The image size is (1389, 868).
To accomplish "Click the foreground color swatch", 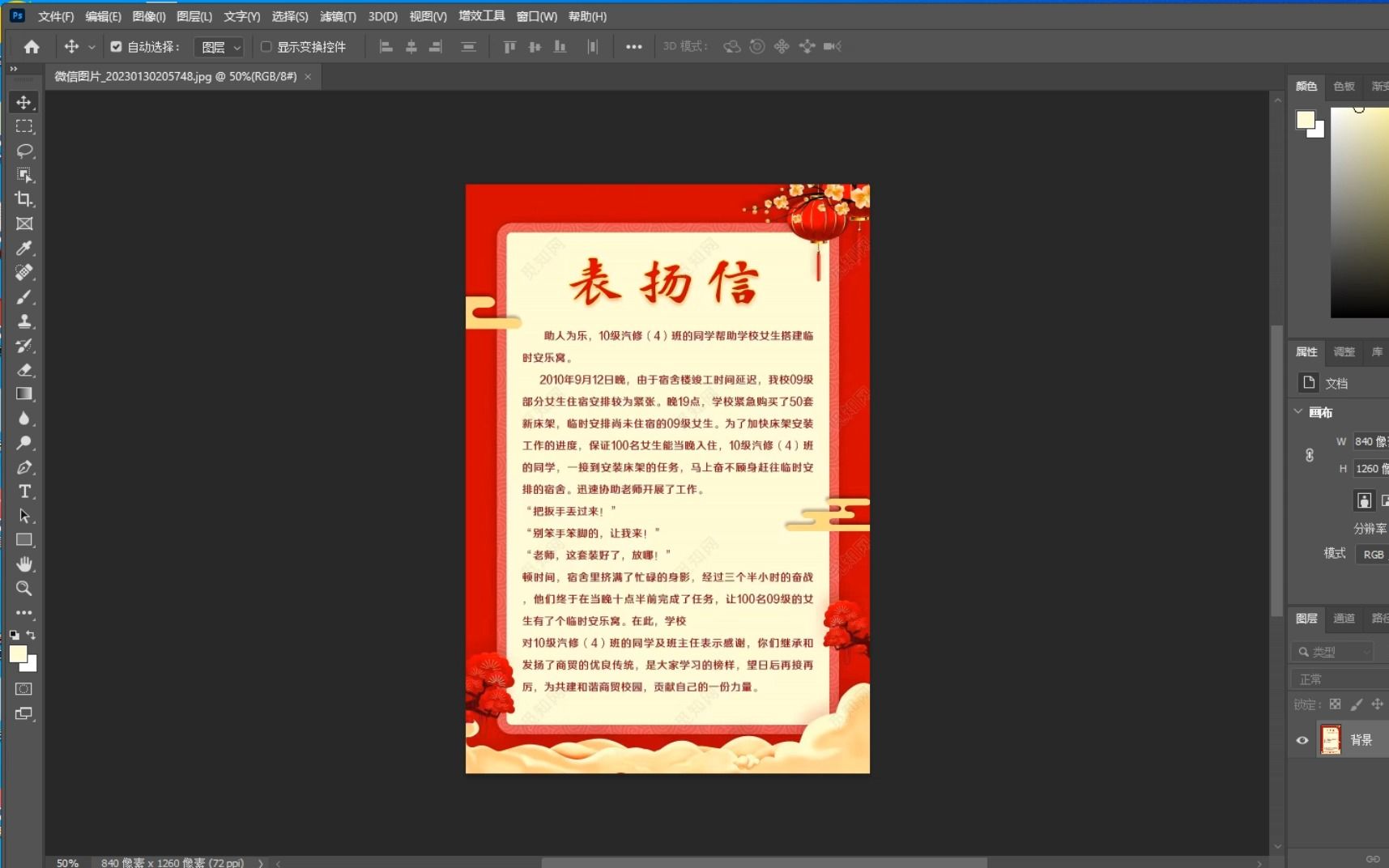I will (x=18, y=654).
